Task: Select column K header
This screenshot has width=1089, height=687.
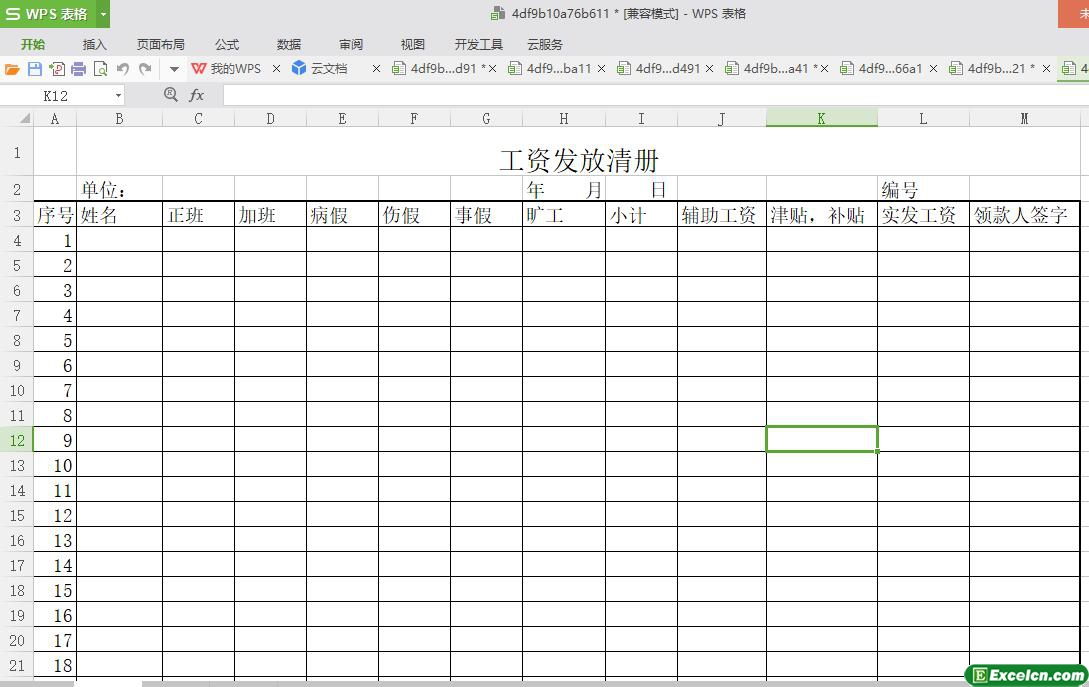Action: pos(822,118)
